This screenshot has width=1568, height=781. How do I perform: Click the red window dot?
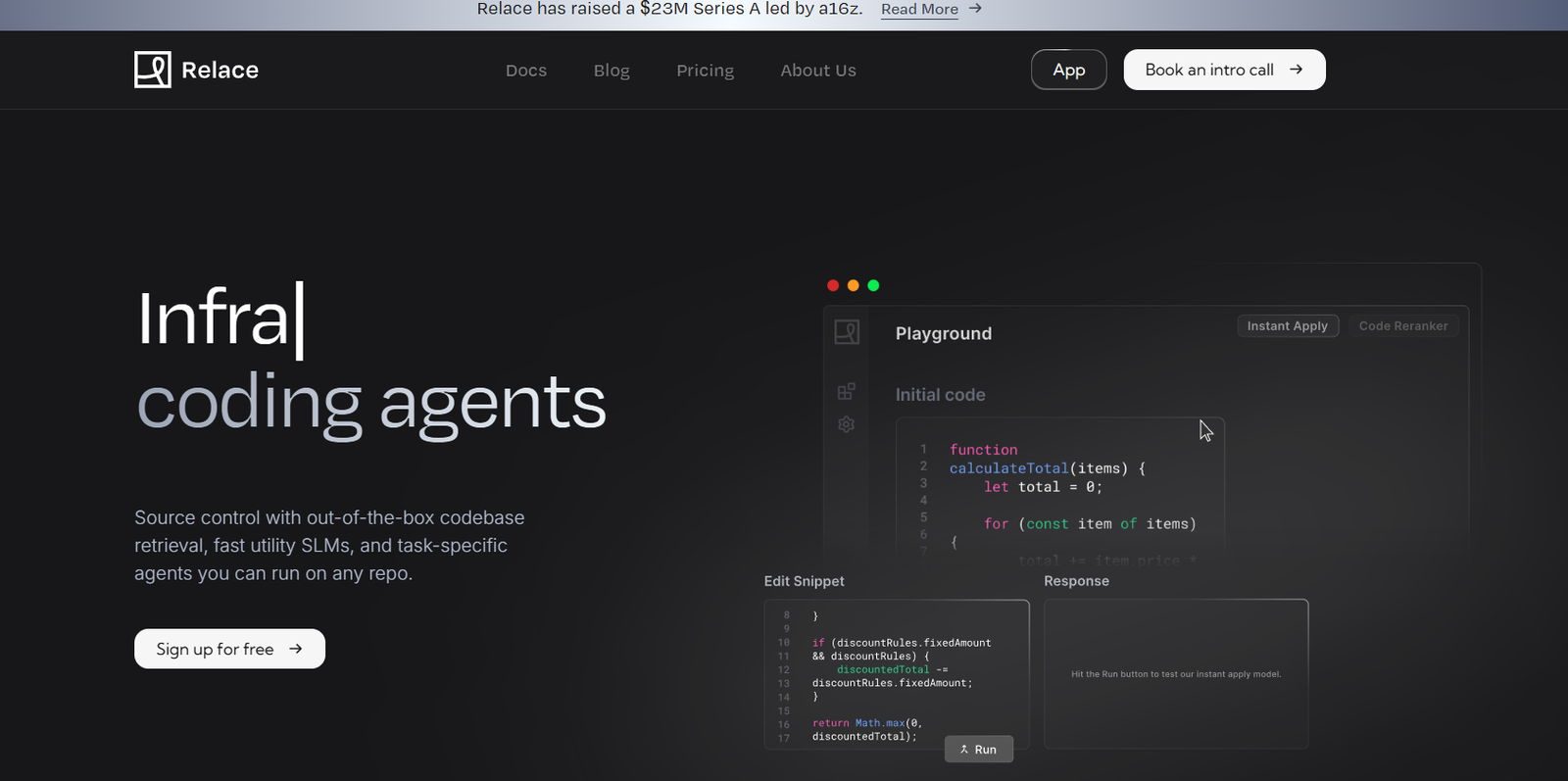point(833,285)
